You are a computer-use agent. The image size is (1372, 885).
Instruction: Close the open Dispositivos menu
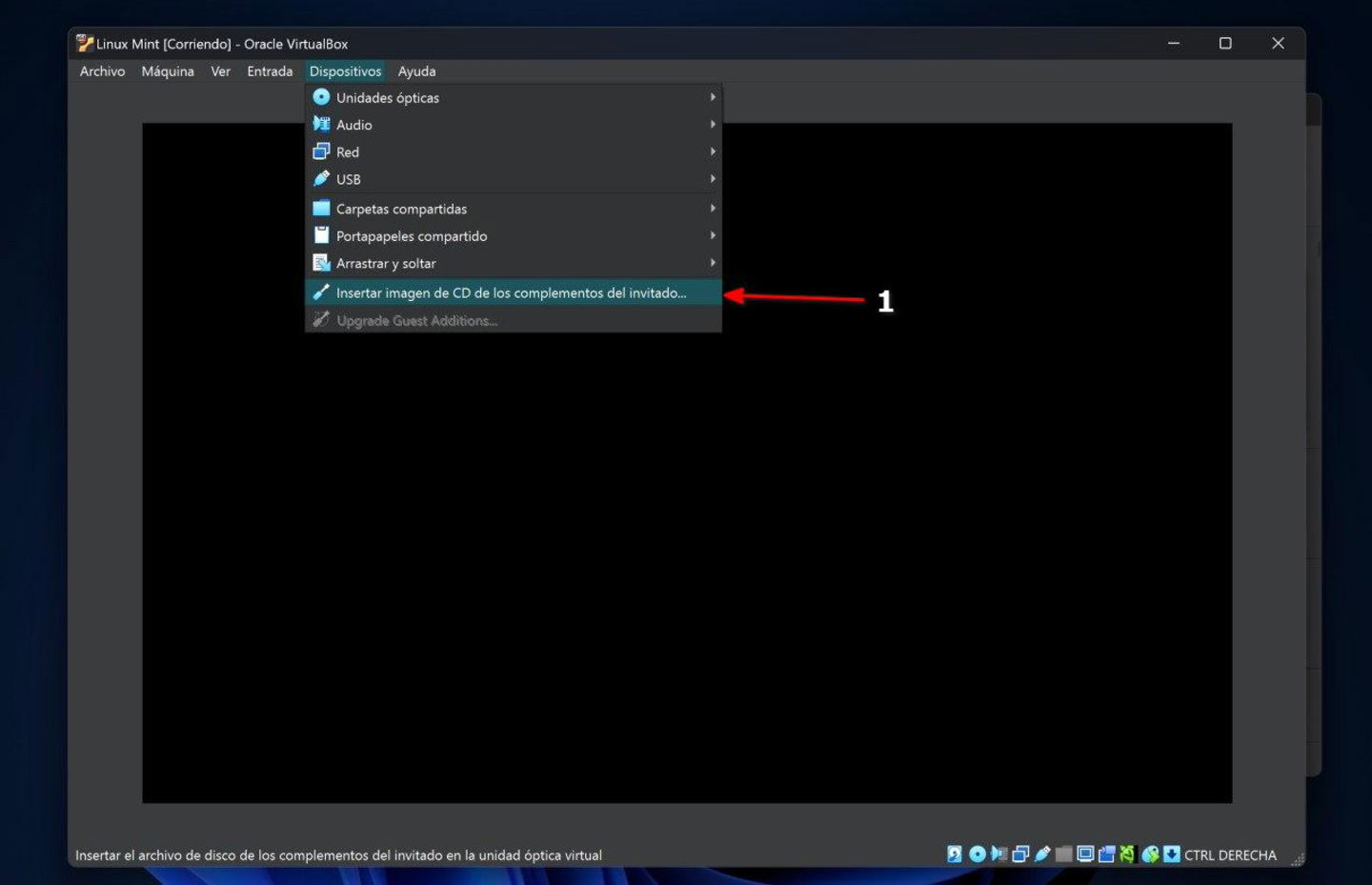(x=345, y=71)
